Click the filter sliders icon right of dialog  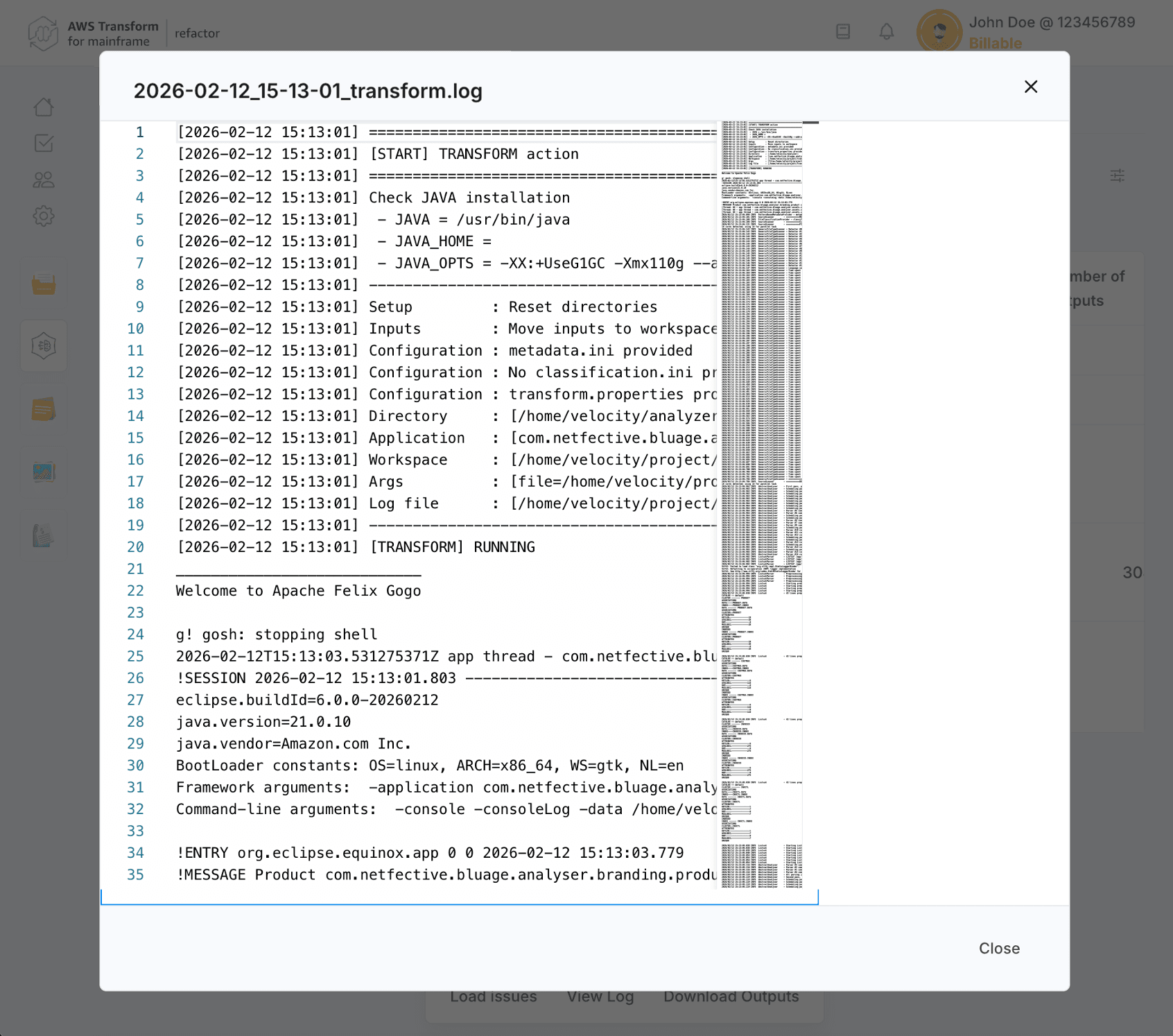1117,175
